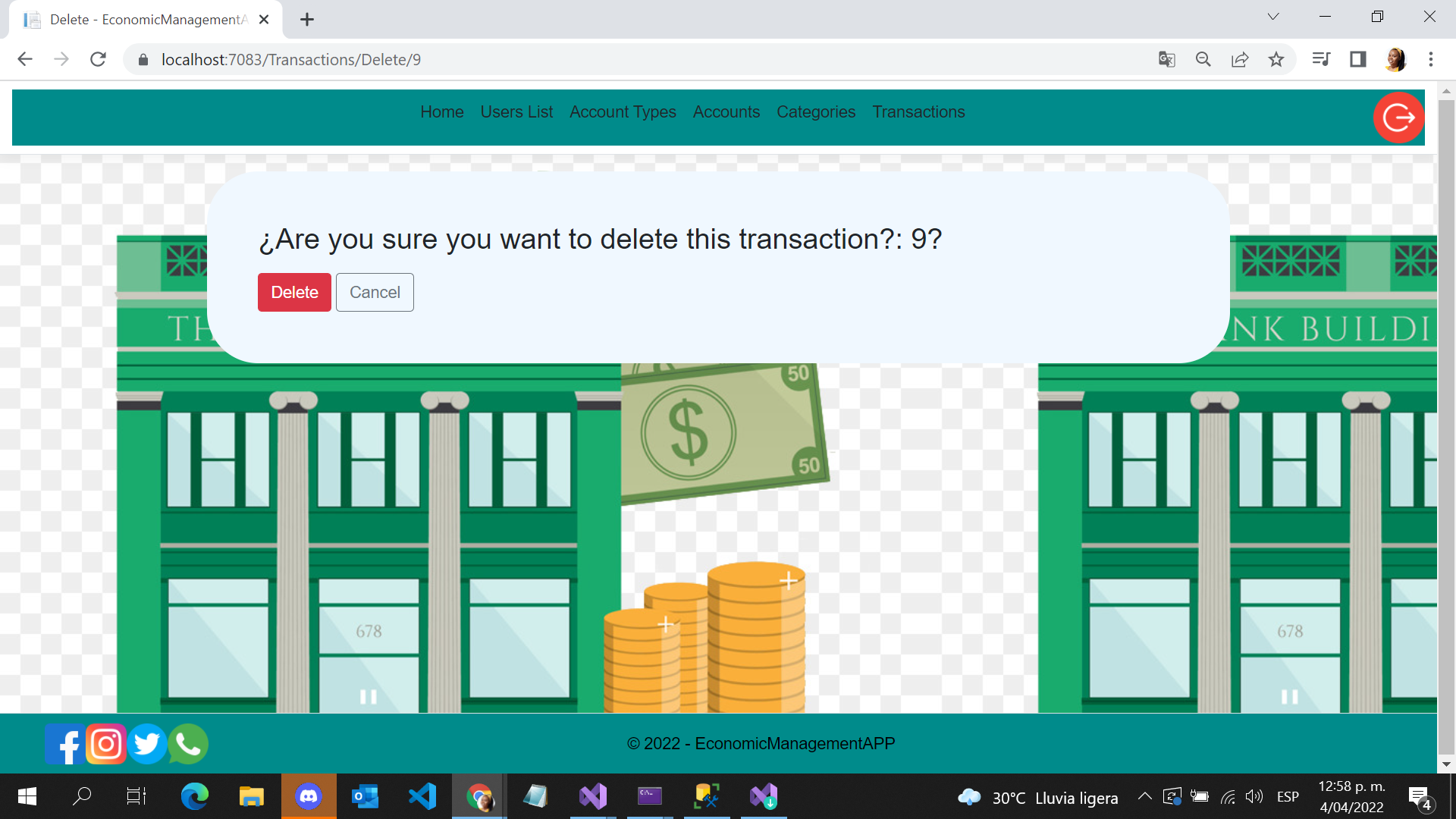Screen dimensions: 1456x819
Task: Open the Transactions menu item
Action: [x=918, y=111]
